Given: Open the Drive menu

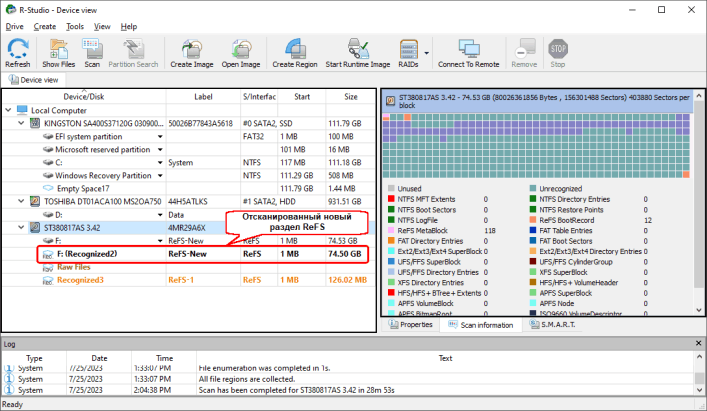Looking at the screenshot, I should 14,27.
